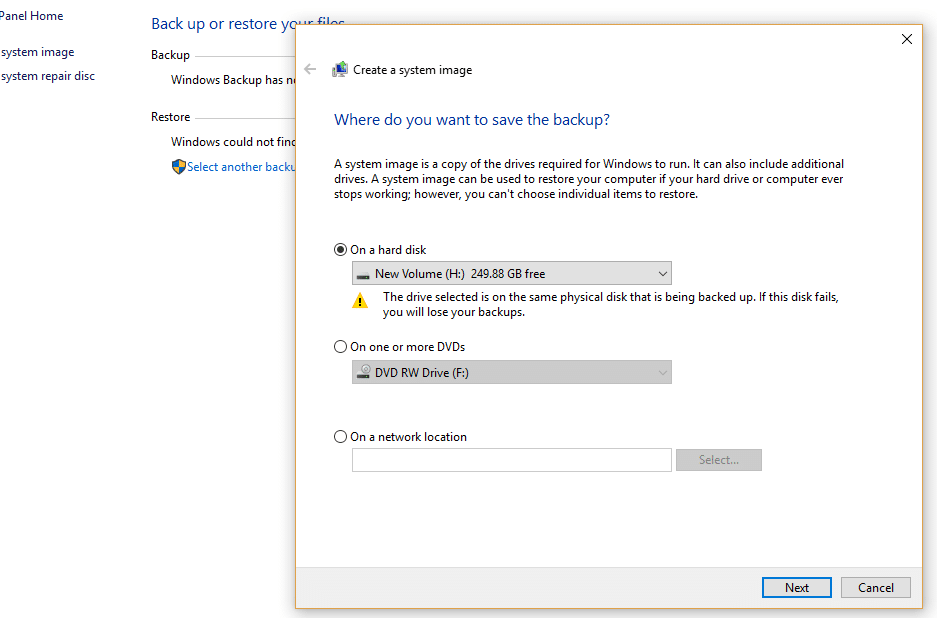Cancel the system image wizard

pyautogui.click(x=875, y=588)
